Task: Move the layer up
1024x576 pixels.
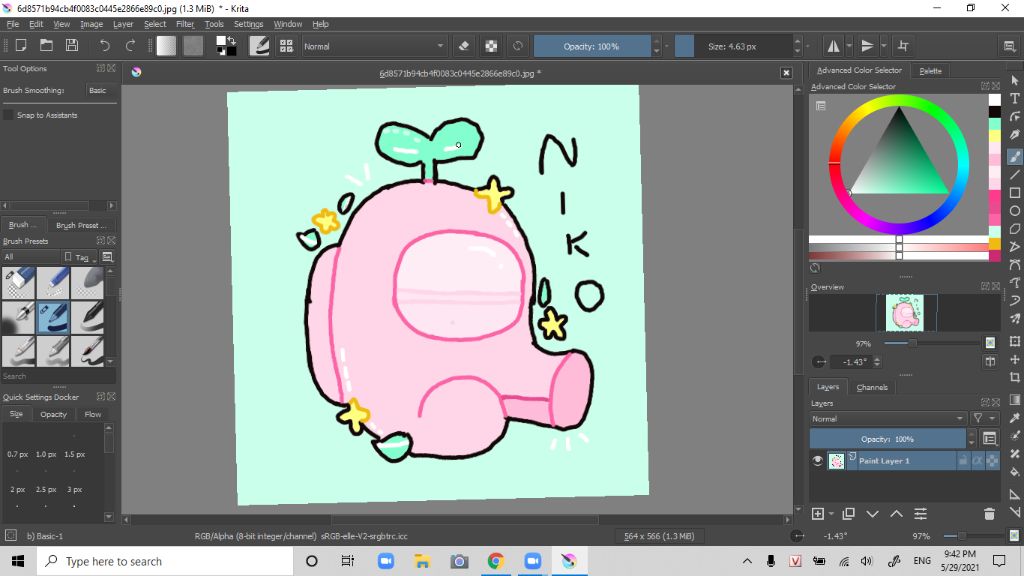Action: click(x=897, y=514)
